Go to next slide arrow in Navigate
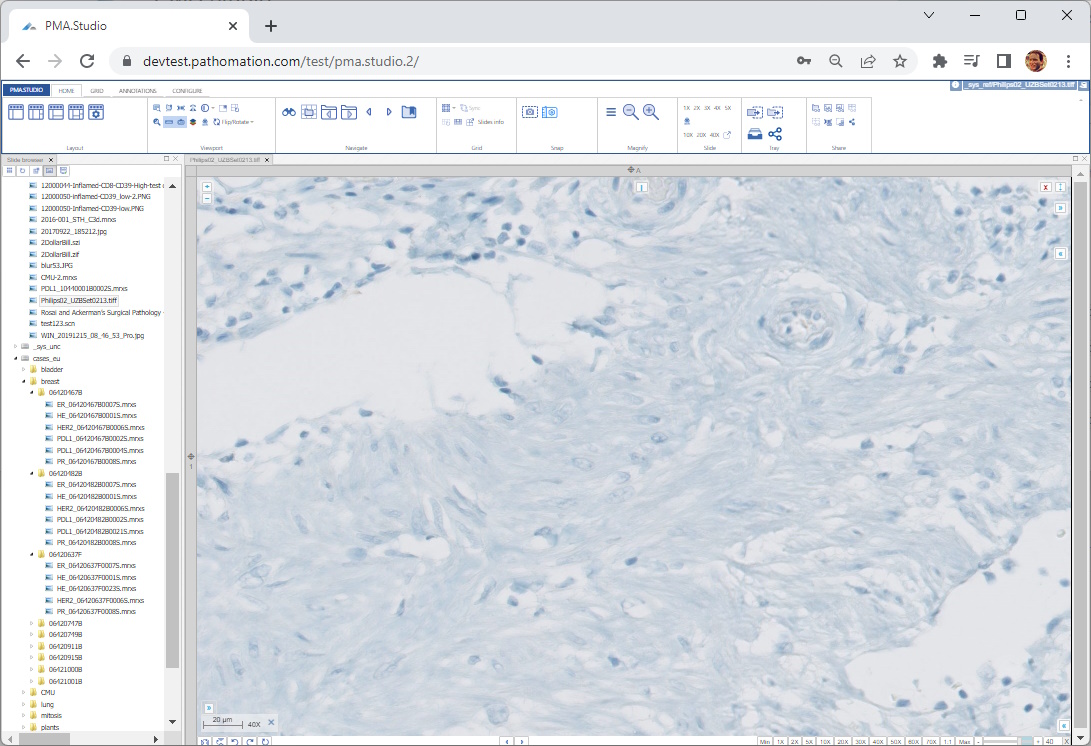 click(x=389, y=112)
